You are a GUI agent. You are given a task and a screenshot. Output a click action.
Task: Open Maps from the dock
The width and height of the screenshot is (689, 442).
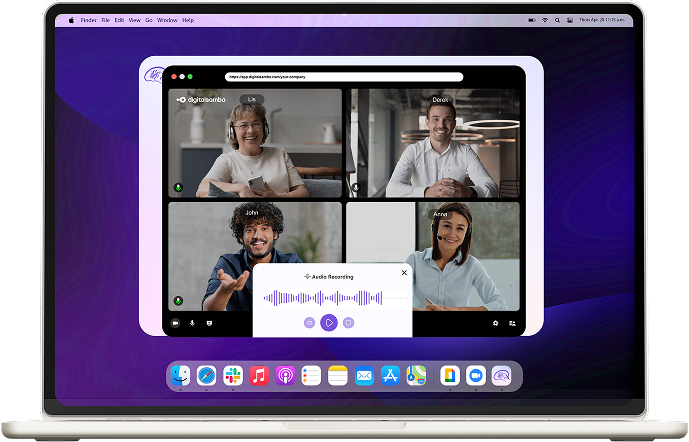[416, 376]
